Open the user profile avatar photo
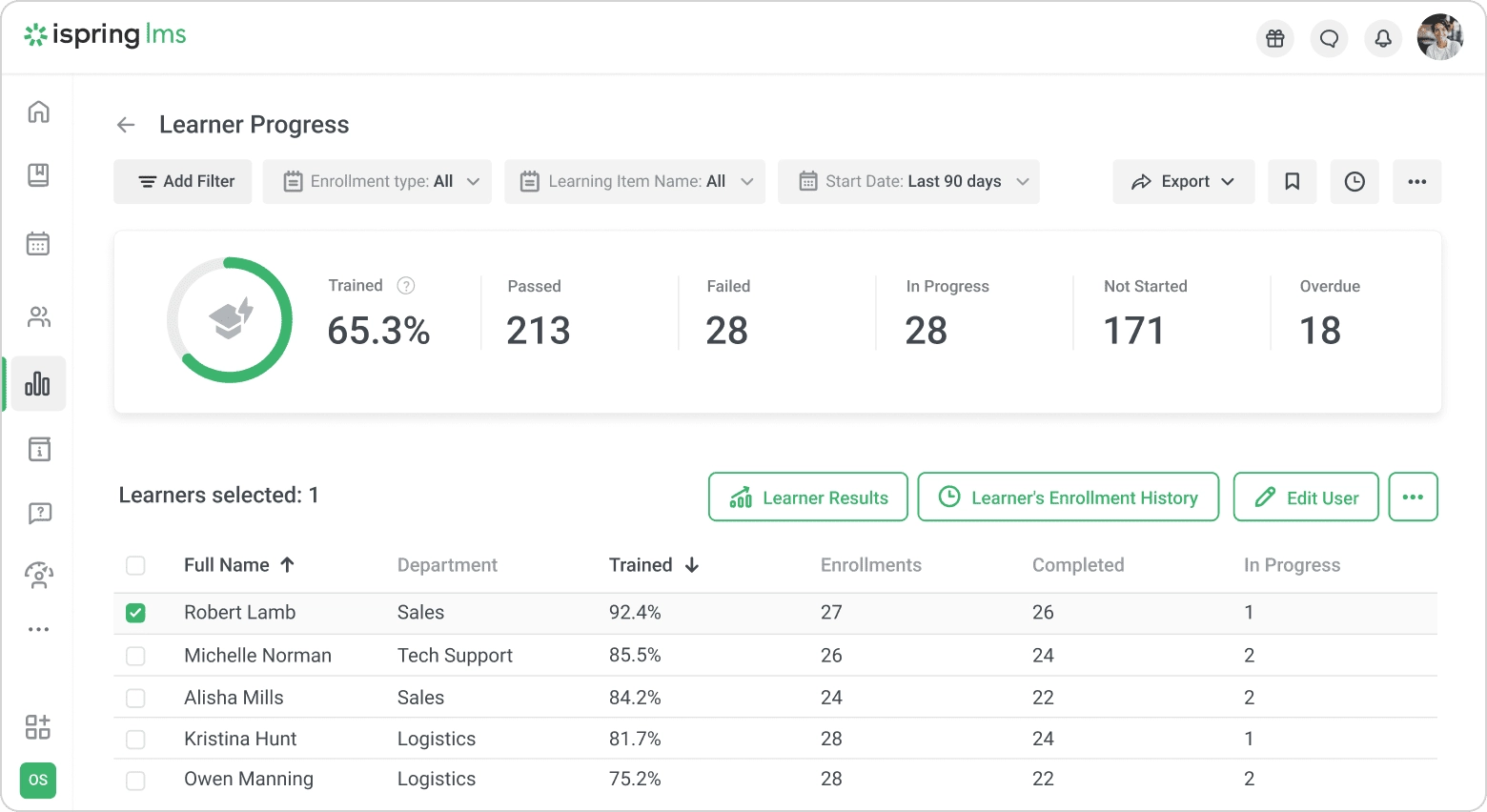Viewport: 1487px width, 812px height. click(1439, 38)
